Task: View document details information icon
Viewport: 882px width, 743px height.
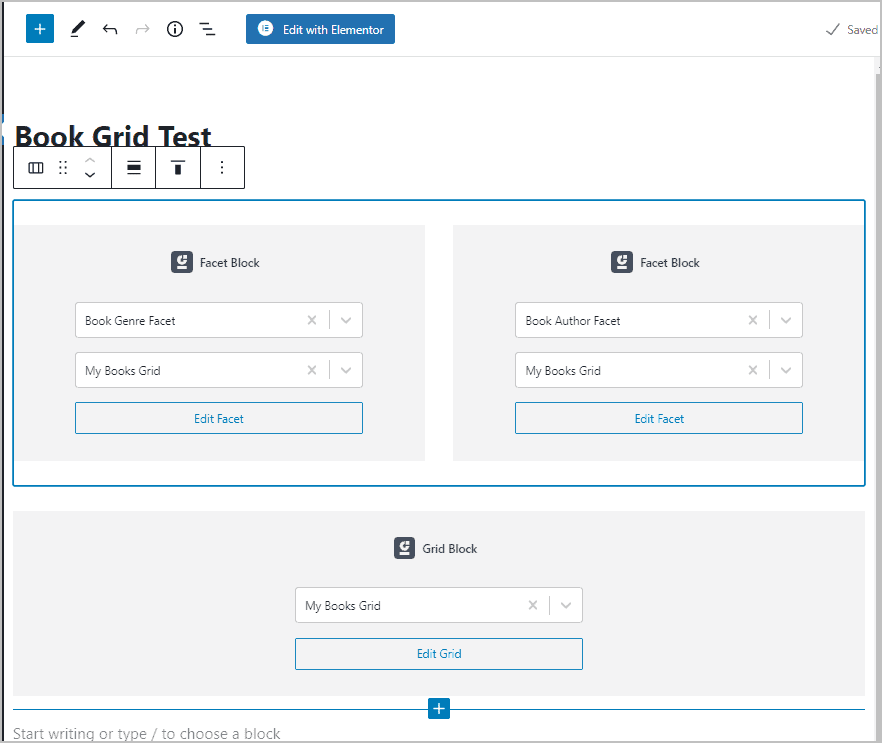Action: click(174, 29)
